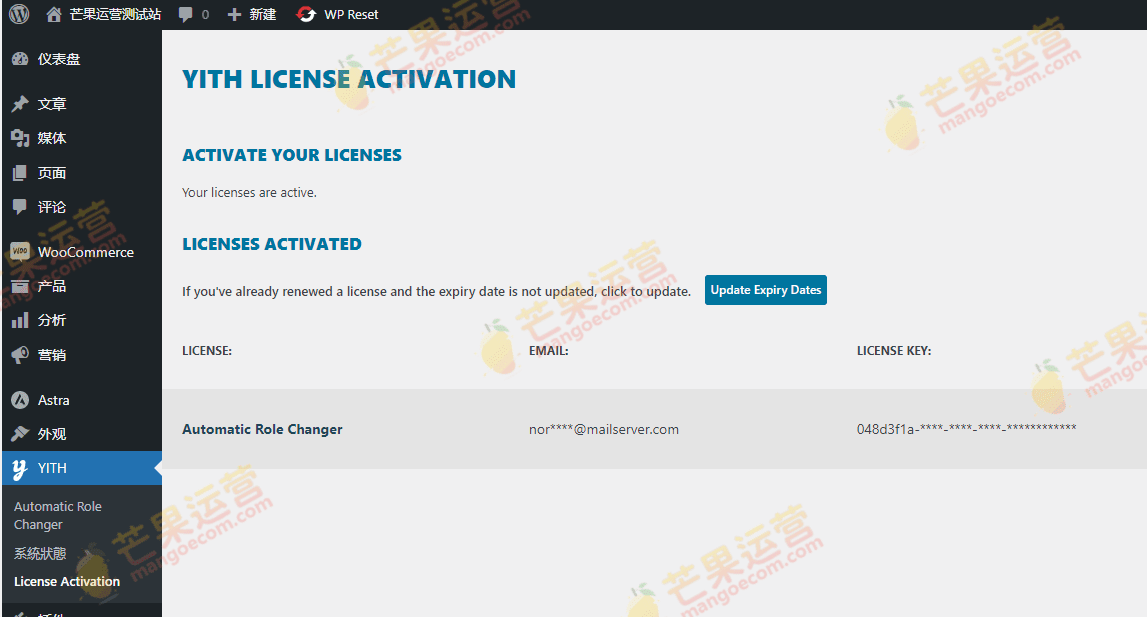Open the 分析 menu item
Screen dimensions: 1147x617
[52, 320]
